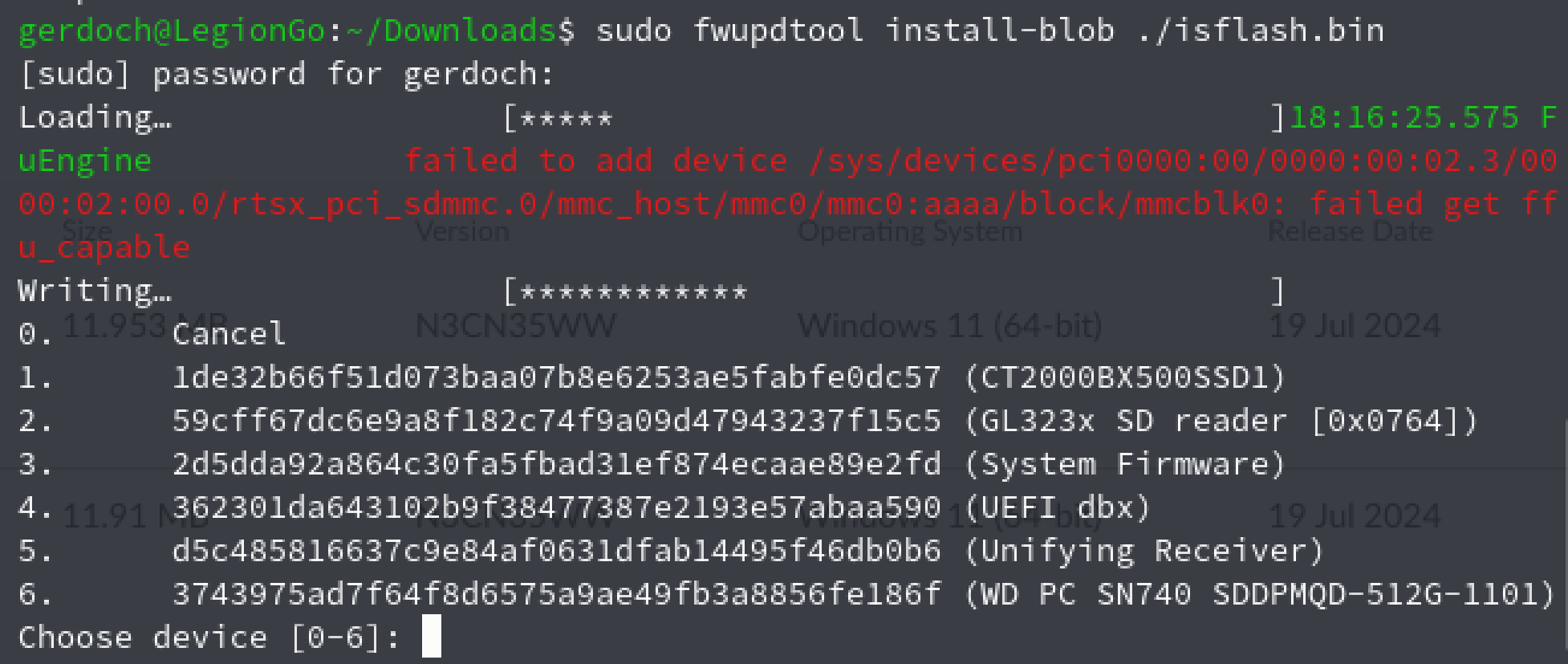This screenshot has height=664, width=1568.
Task: Click the gerdoch@LegionGo shell prompt
Action: pos(172,31)
